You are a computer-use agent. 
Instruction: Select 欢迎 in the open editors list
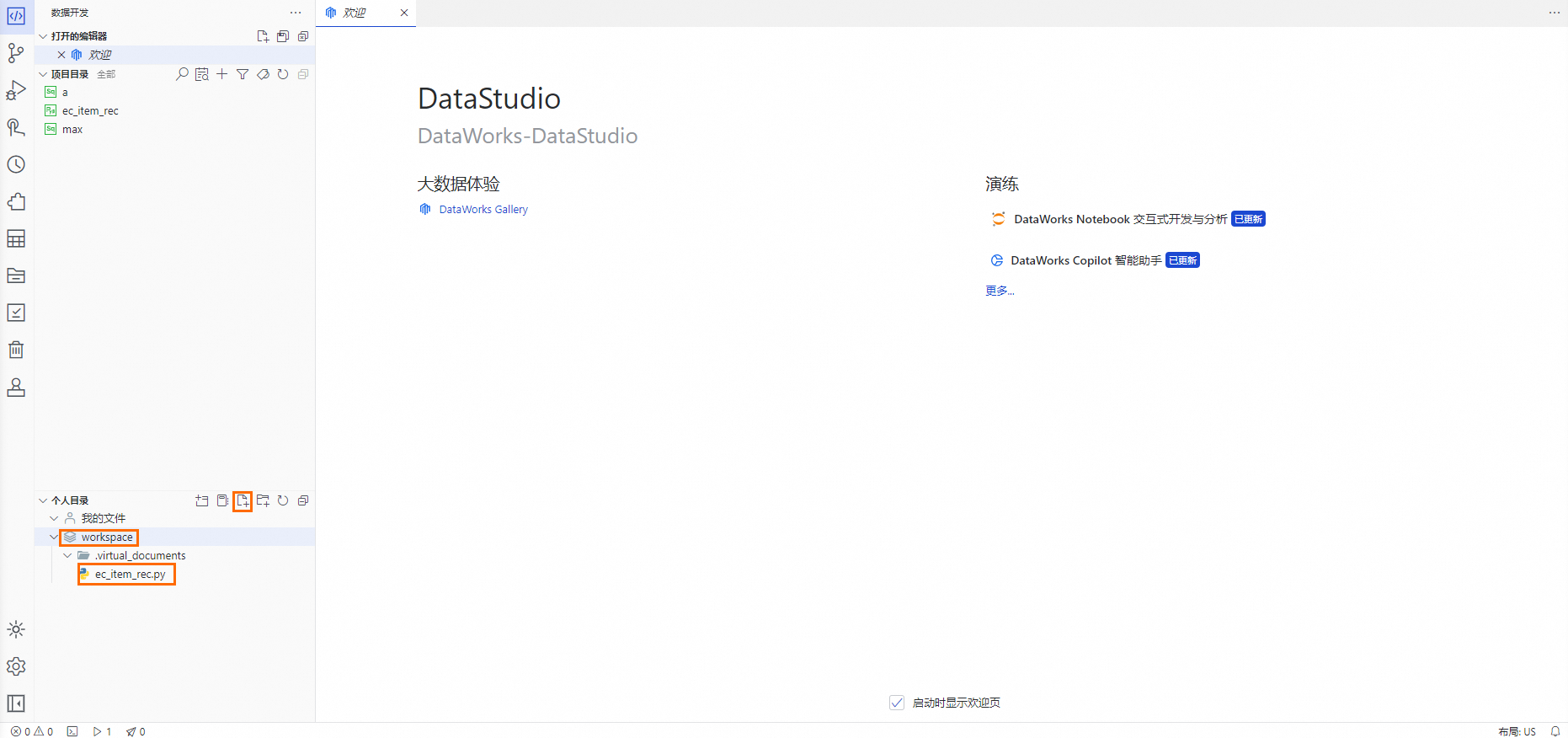tap(175, 55)
